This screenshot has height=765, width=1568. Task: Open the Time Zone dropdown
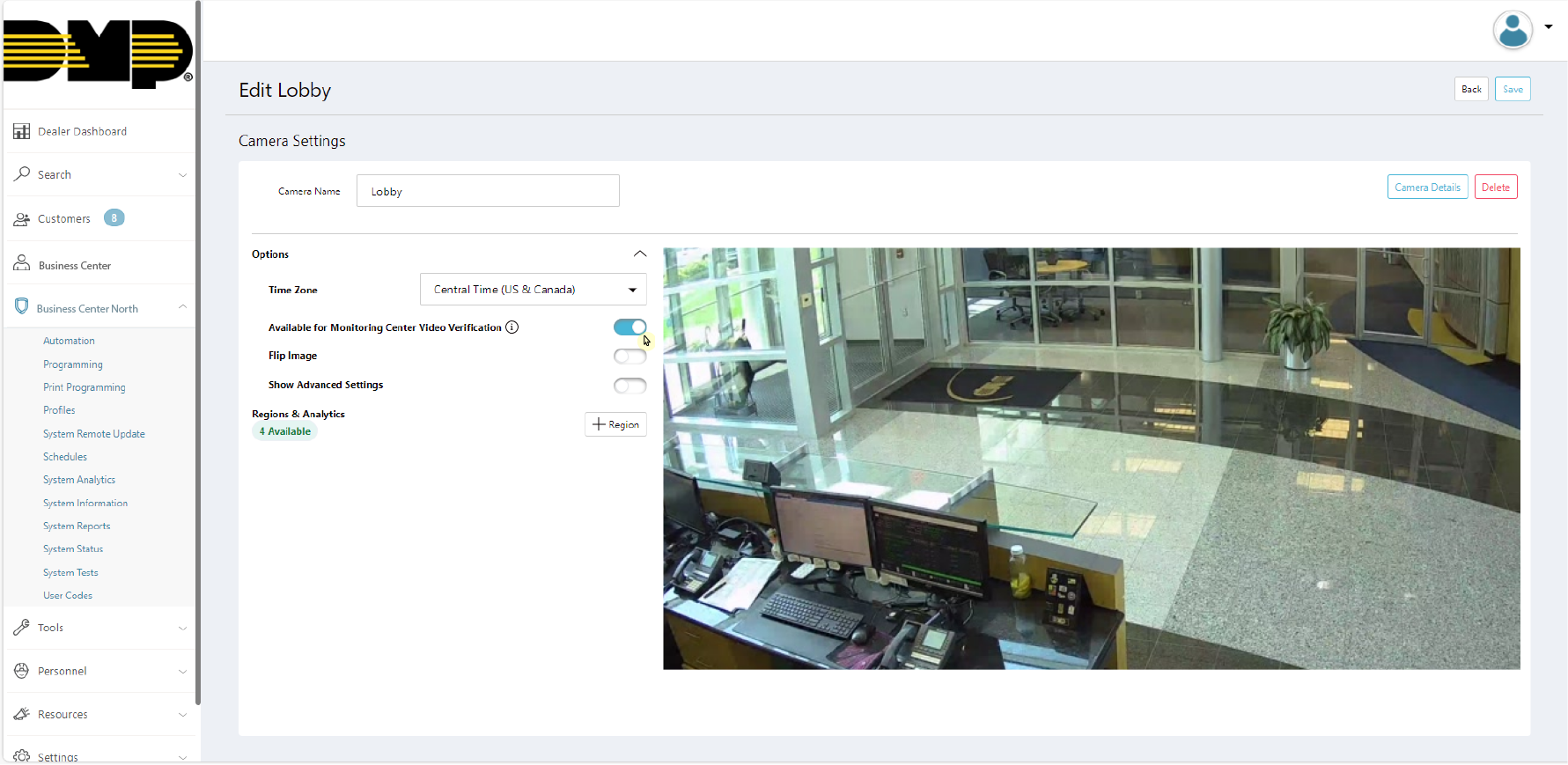coord(533,290)
